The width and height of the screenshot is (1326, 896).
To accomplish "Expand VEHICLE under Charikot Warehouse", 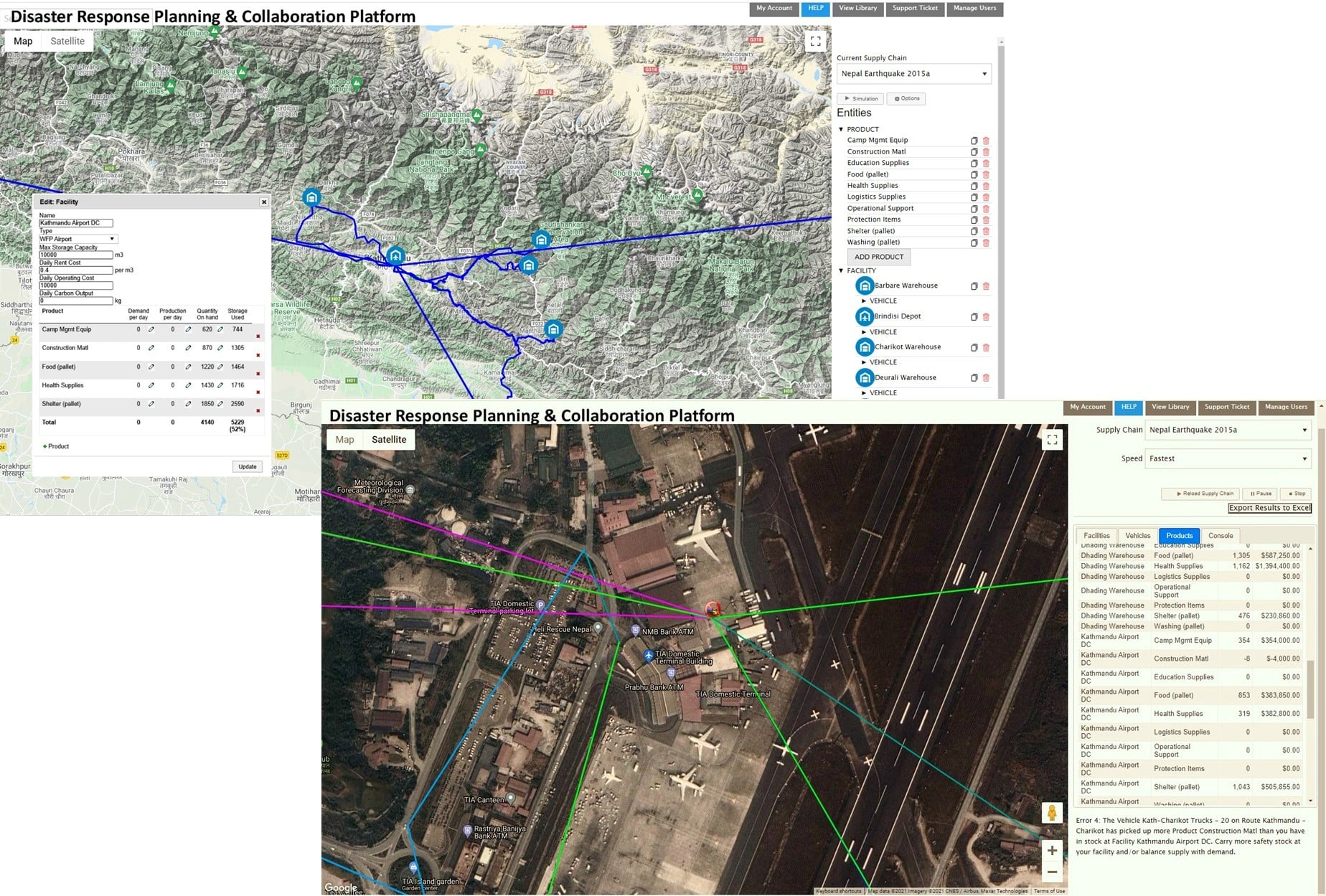I will (x=864, y=362).
